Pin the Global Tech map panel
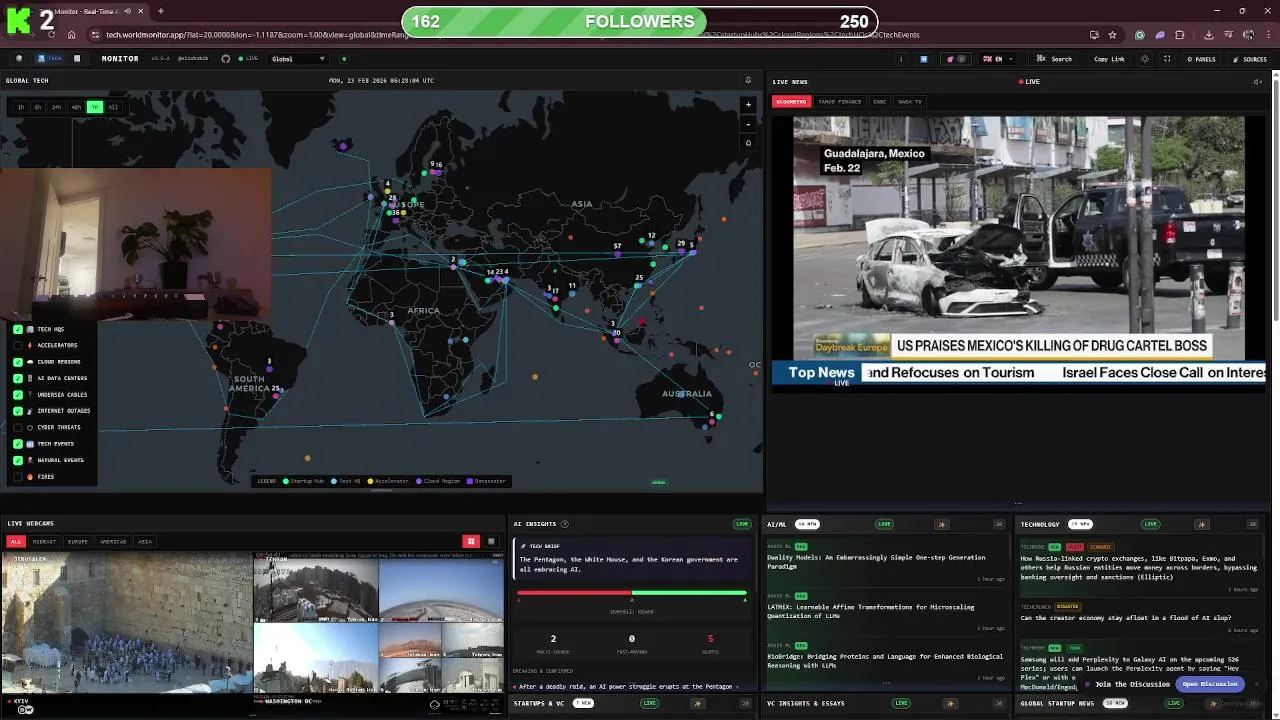Image resolution: width=1280 pixels, height=720 pixels. [x=748, y=81]
